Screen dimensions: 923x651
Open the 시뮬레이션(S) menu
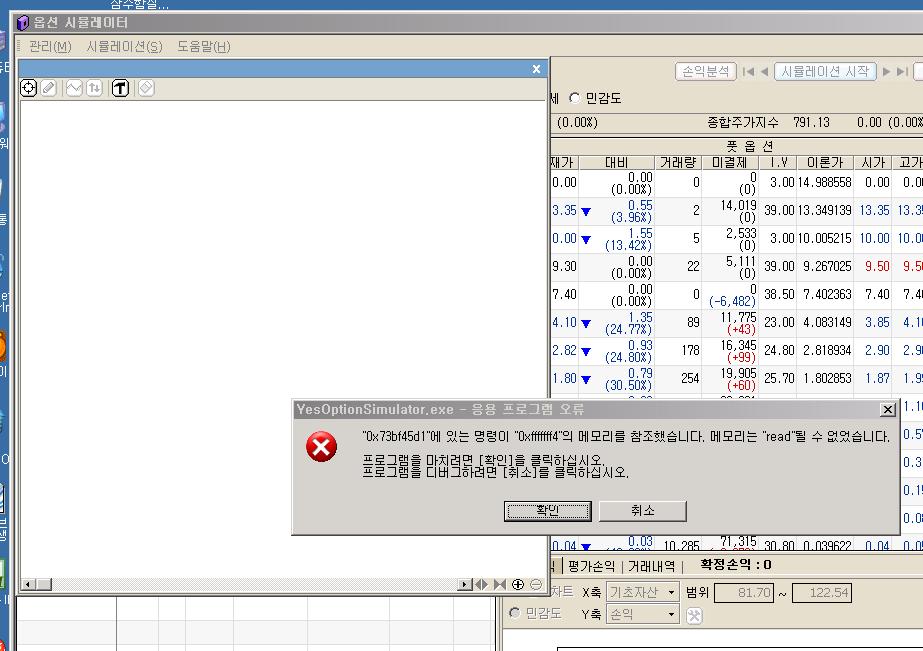[124, 46]
